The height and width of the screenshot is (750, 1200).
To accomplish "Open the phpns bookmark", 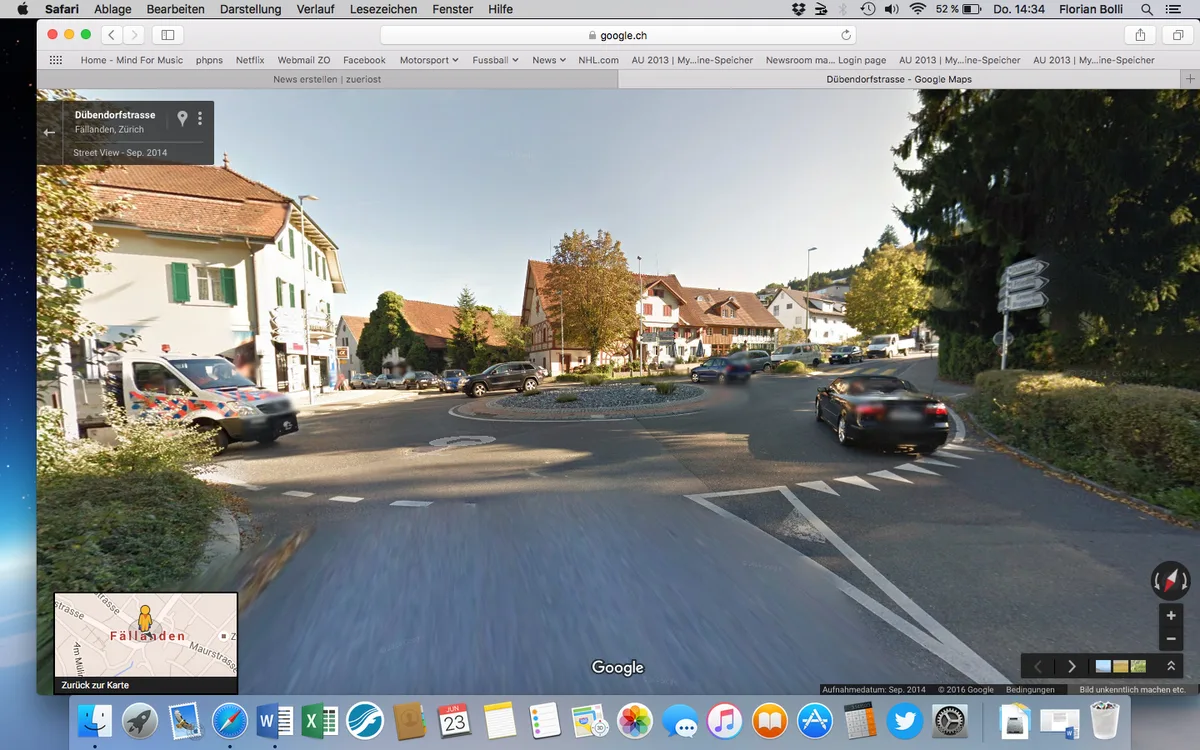I will (209, 60).
